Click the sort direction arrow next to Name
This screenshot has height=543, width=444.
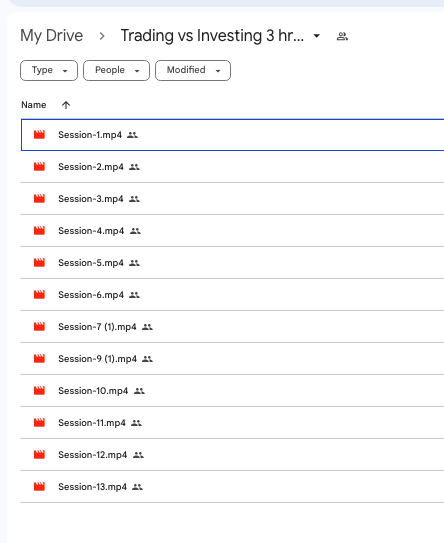(x=66, y=105)
